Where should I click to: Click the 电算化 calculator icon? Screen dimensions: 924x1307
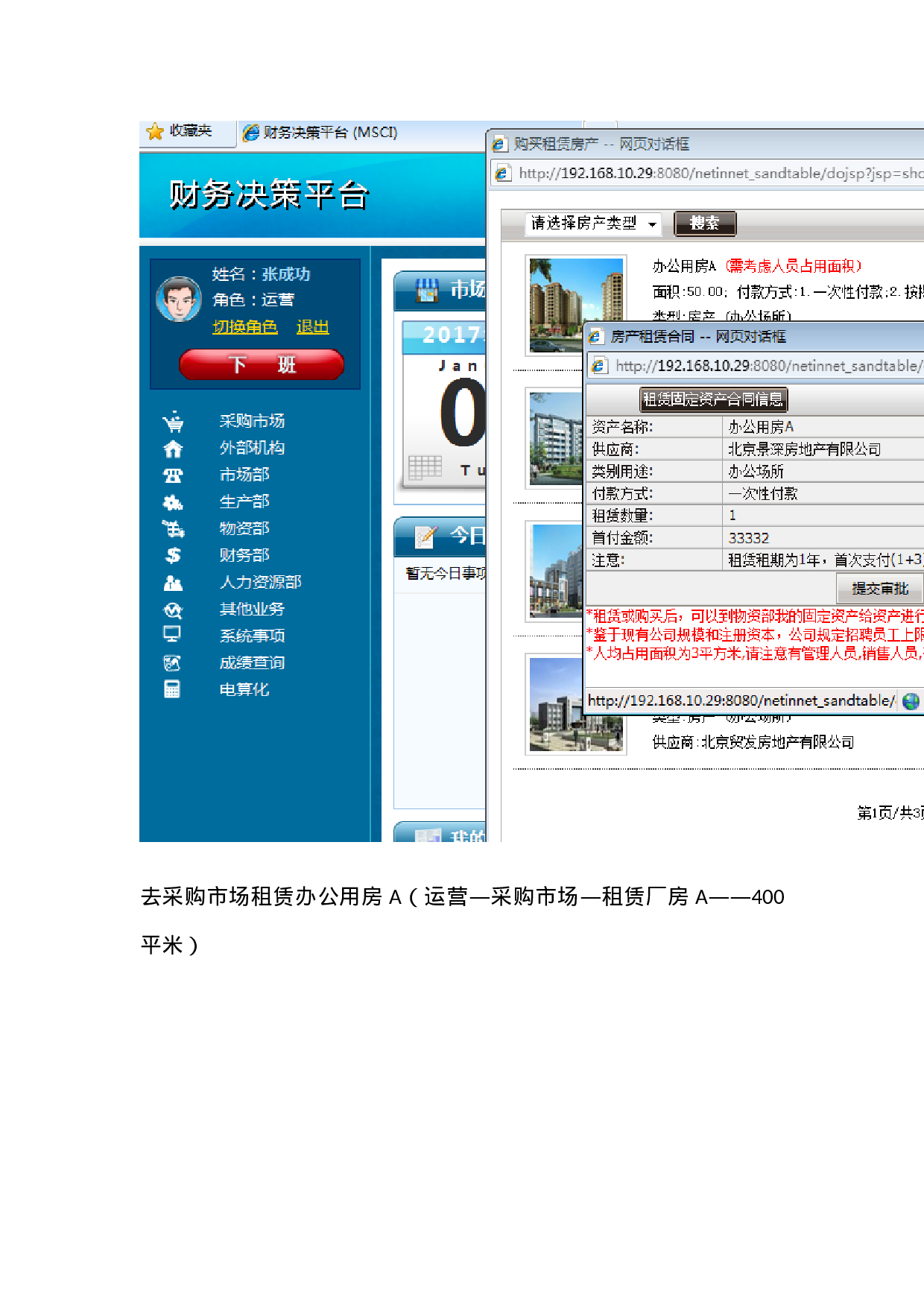click(172, 689)
